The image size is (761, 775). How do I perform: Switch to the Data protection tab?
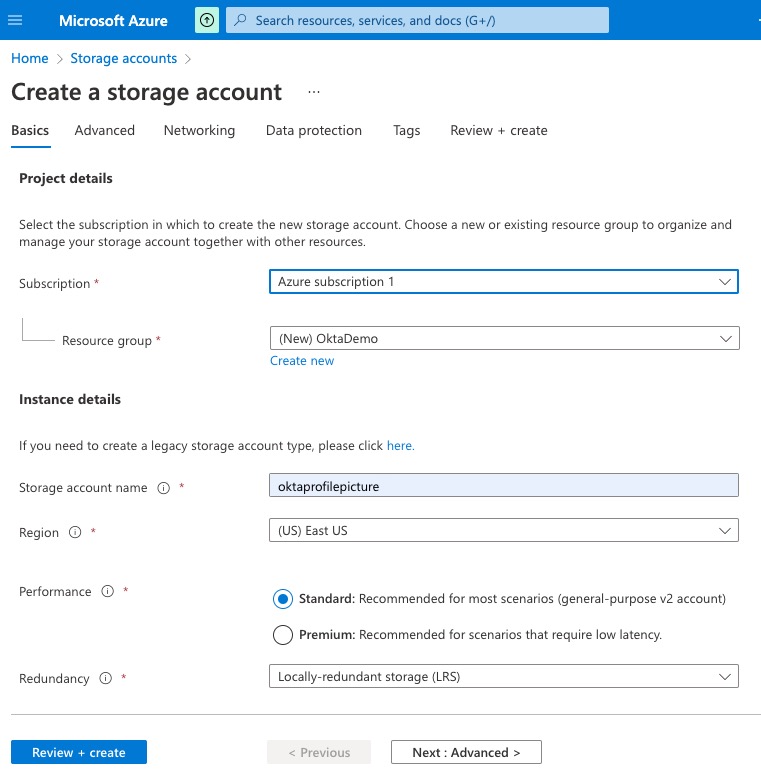[313, 130]
